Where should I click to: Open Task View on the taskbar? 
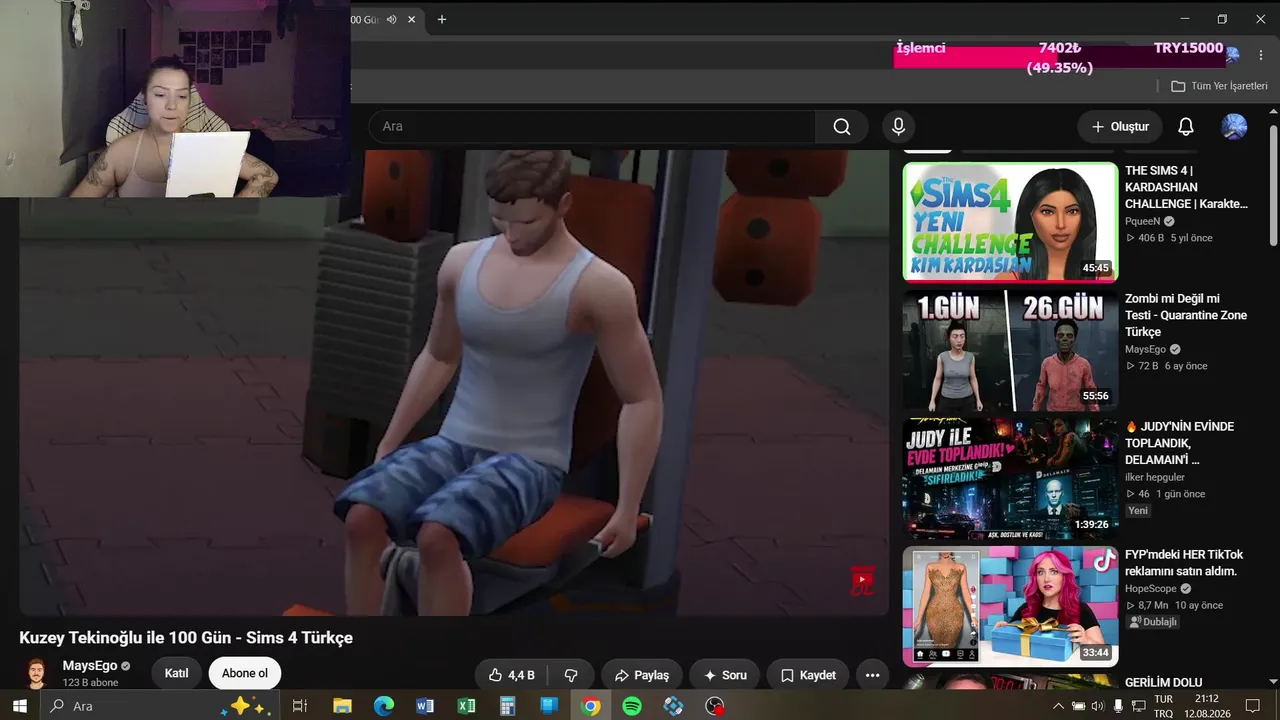[x=299, y=706]
